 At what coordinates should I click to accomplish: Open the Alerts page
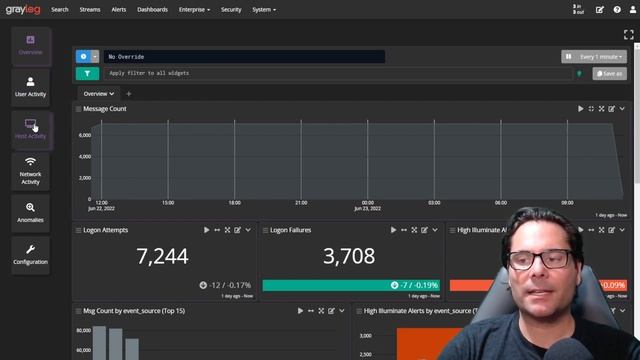point(118,9)
